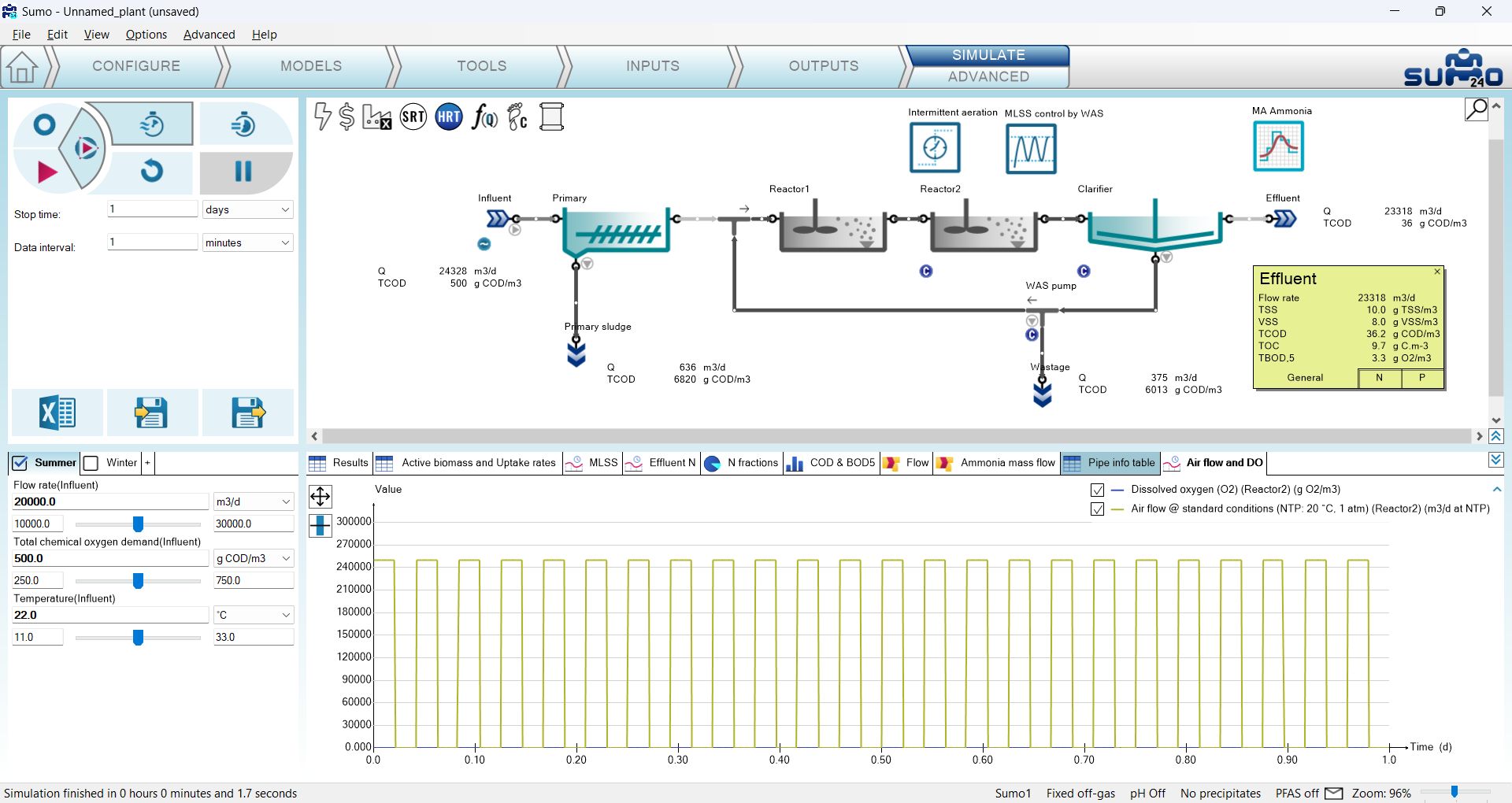Switch to the OUTPUTS step
The height and width of the screenshot is (803, 1512).
click(x=824, y=66)
